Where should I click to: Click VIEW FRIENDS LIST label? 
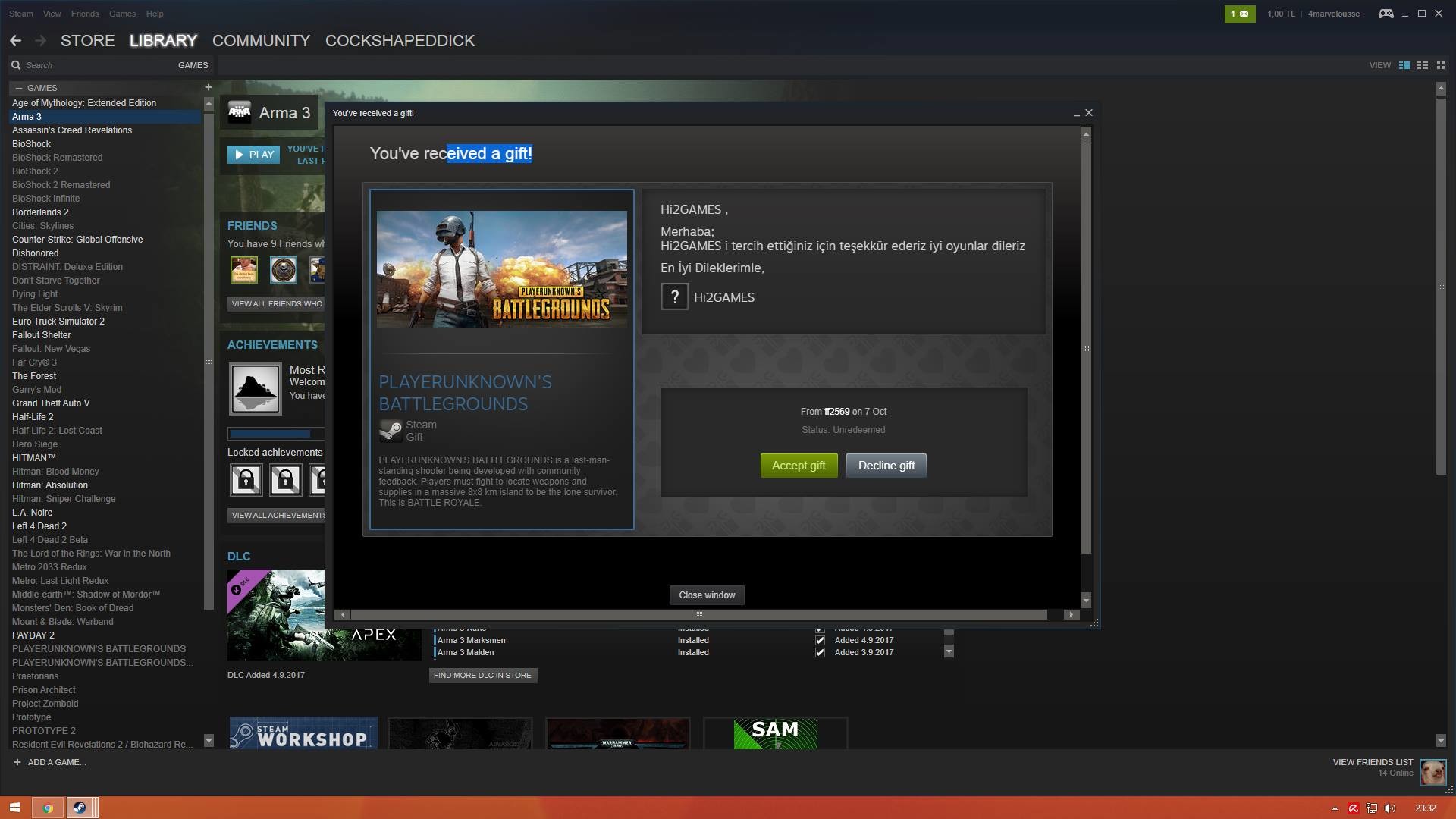(1373, 762)
